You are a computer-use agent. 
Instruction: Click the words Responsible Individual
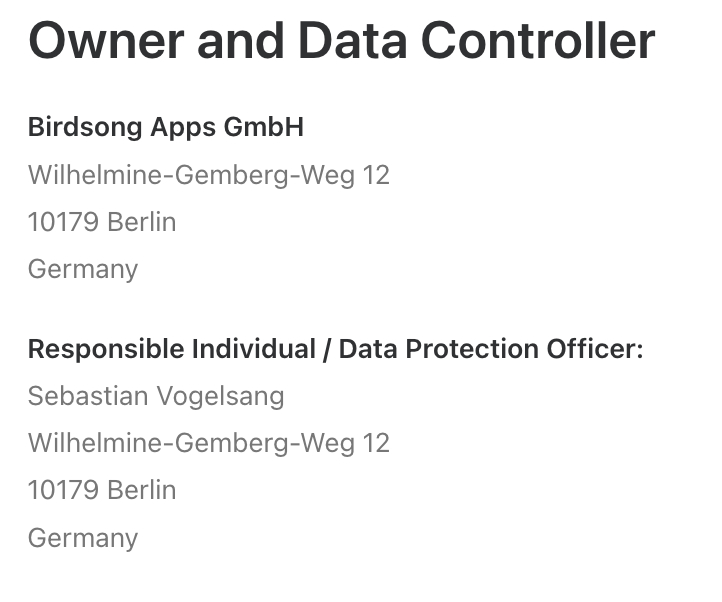pyautogui.click(x=172, y=349)
